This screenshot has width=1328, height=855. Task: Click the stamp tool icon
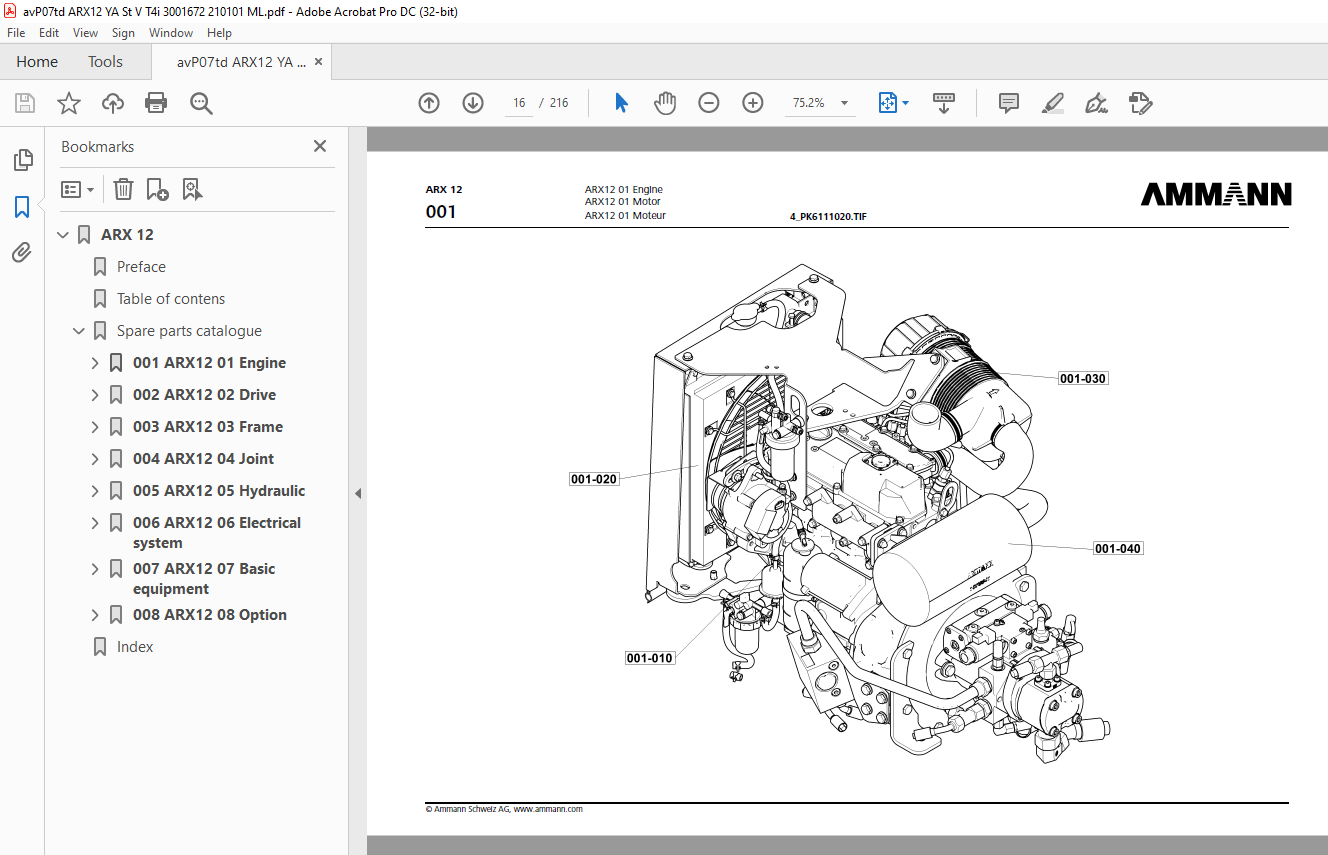[1140, 103]
